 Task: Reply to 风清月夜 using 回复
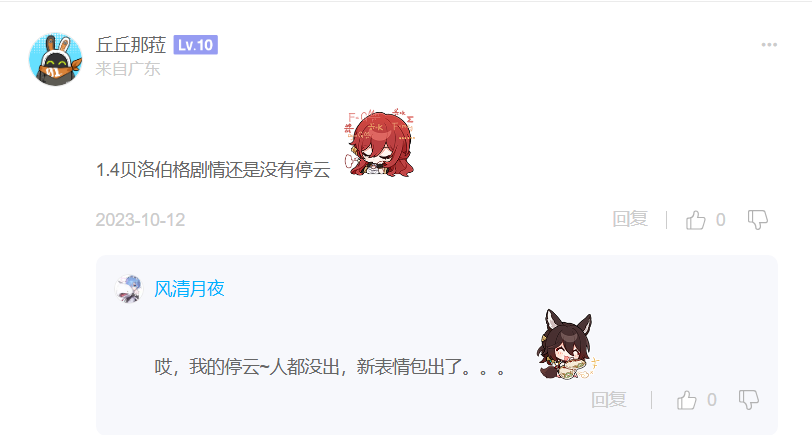pyautogui.click(x=609, y=400)
